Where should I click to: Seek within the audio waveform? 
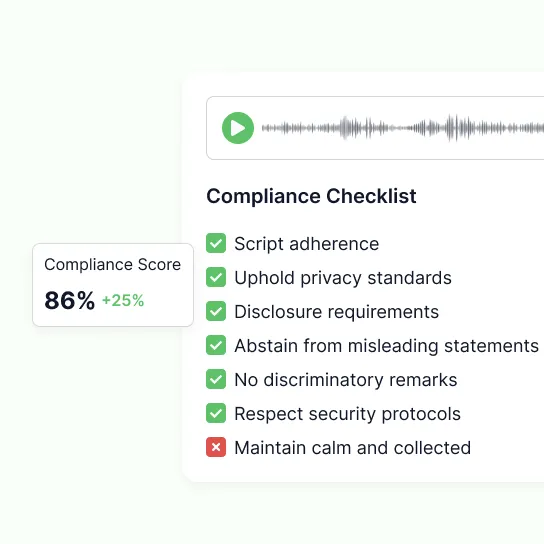402,128
